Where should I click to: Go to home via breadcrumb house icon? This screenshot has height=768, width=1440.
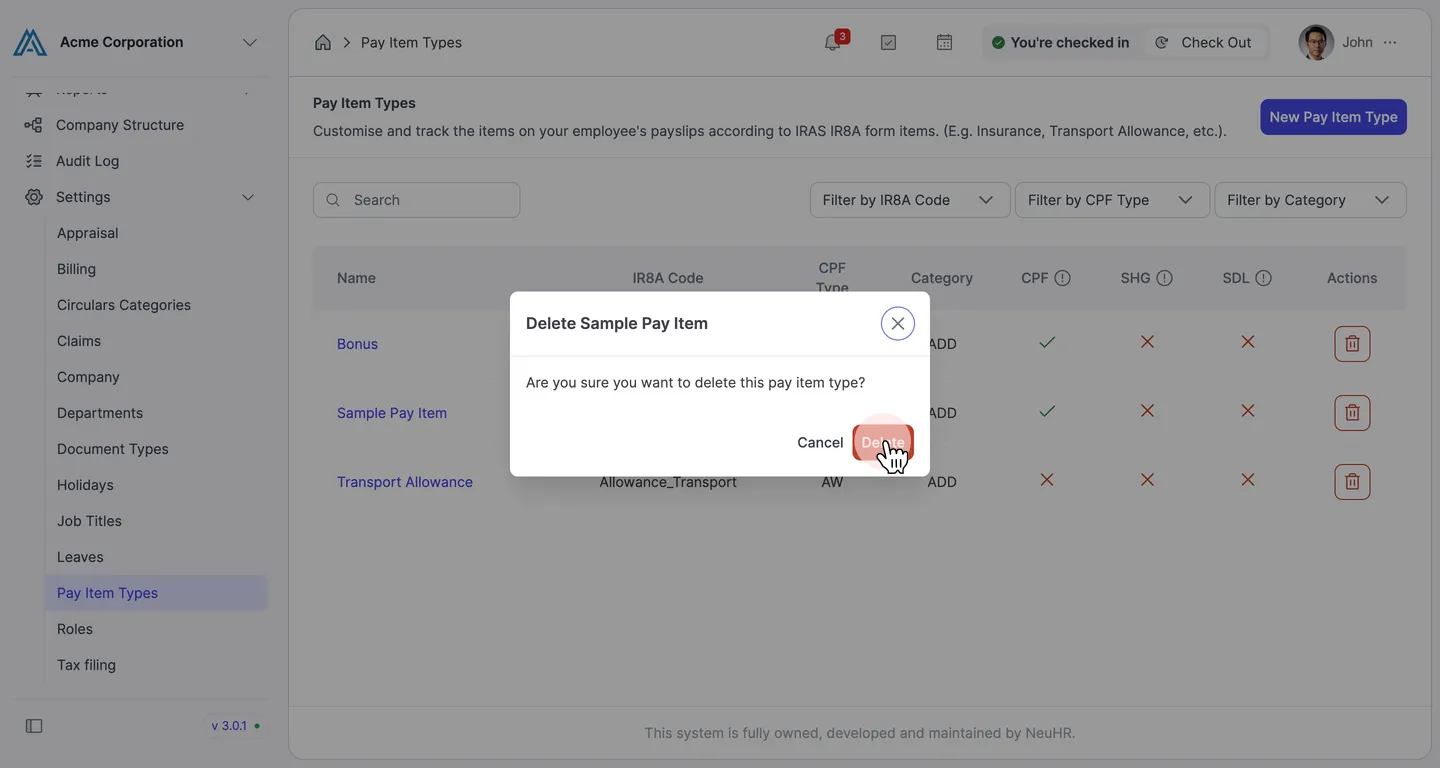323,42
